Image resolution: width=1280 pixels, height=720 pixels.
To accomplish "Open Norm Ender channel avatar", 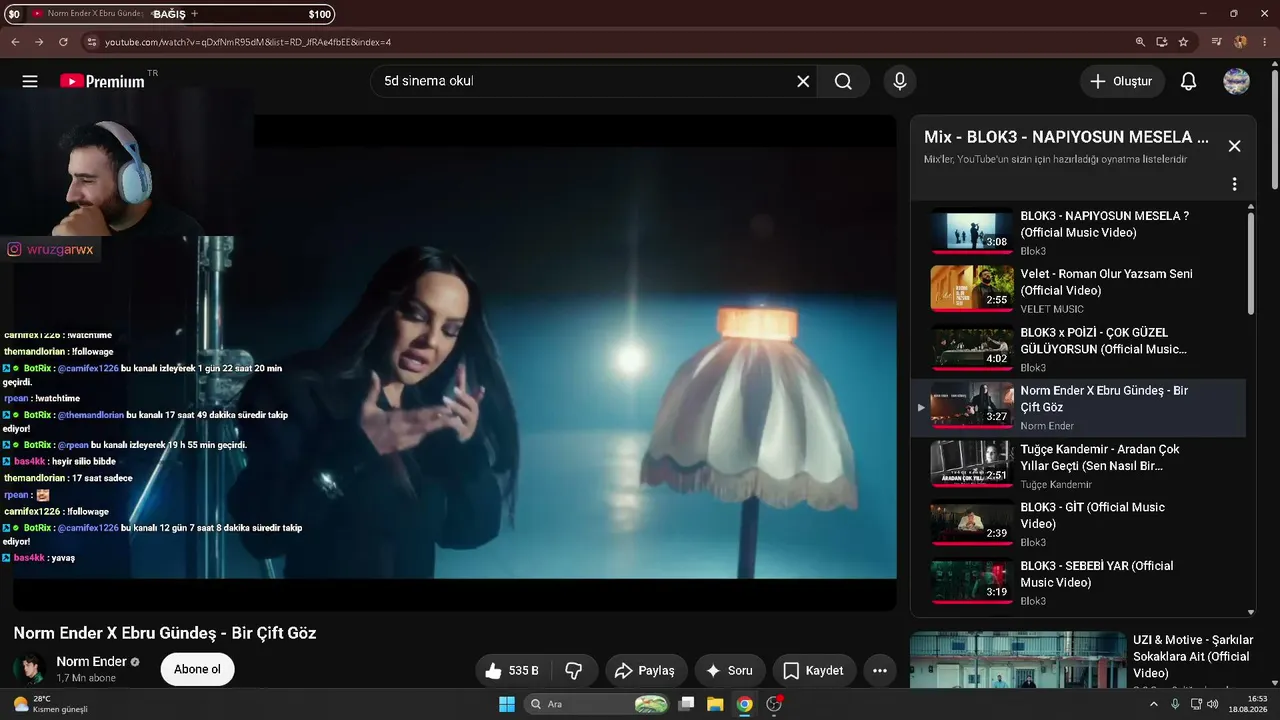I will click(x=29, y=669).
